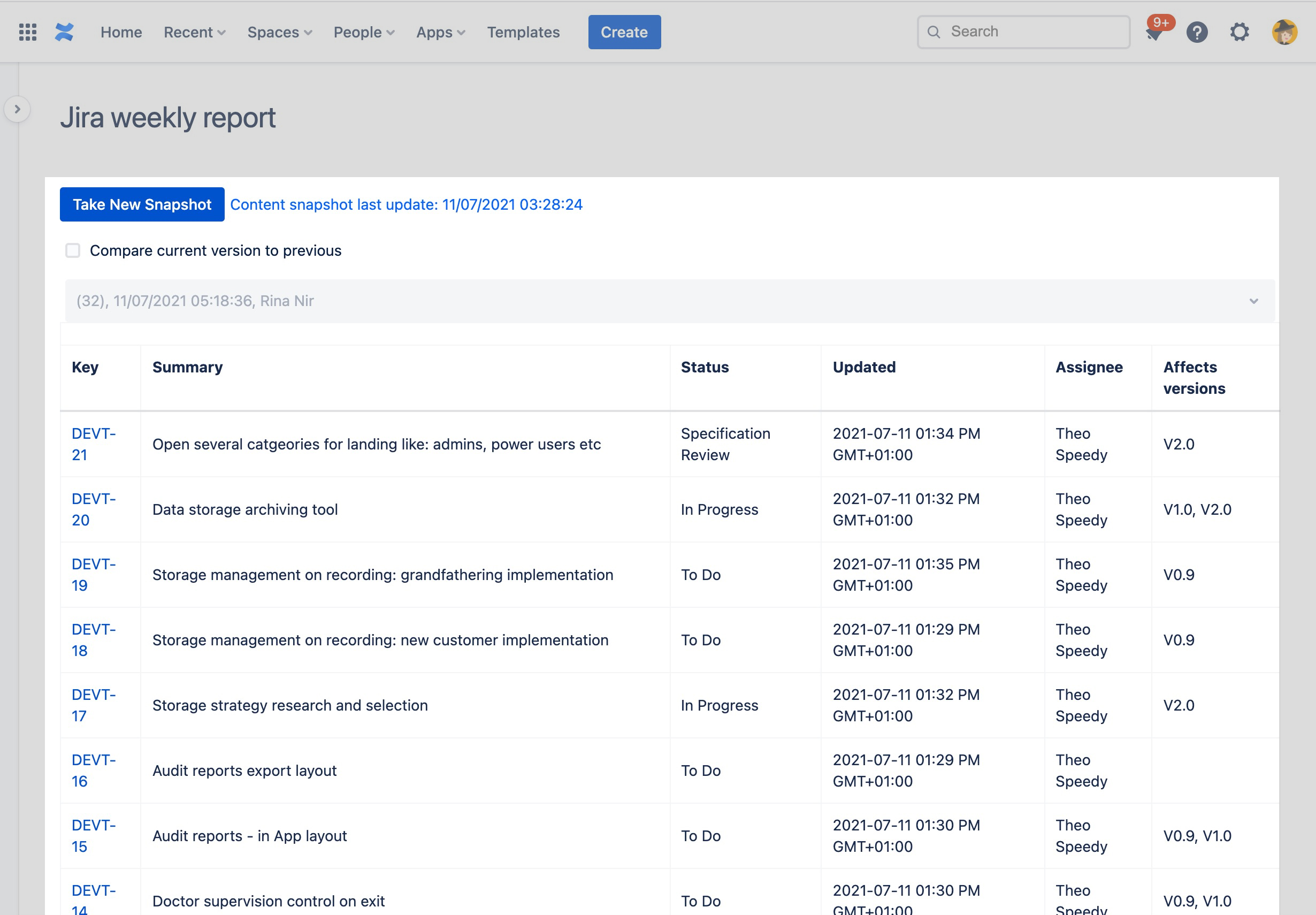1316x915 pixels.
Task: Open the Atlassian app switcher grid
Action: [26, 32]
